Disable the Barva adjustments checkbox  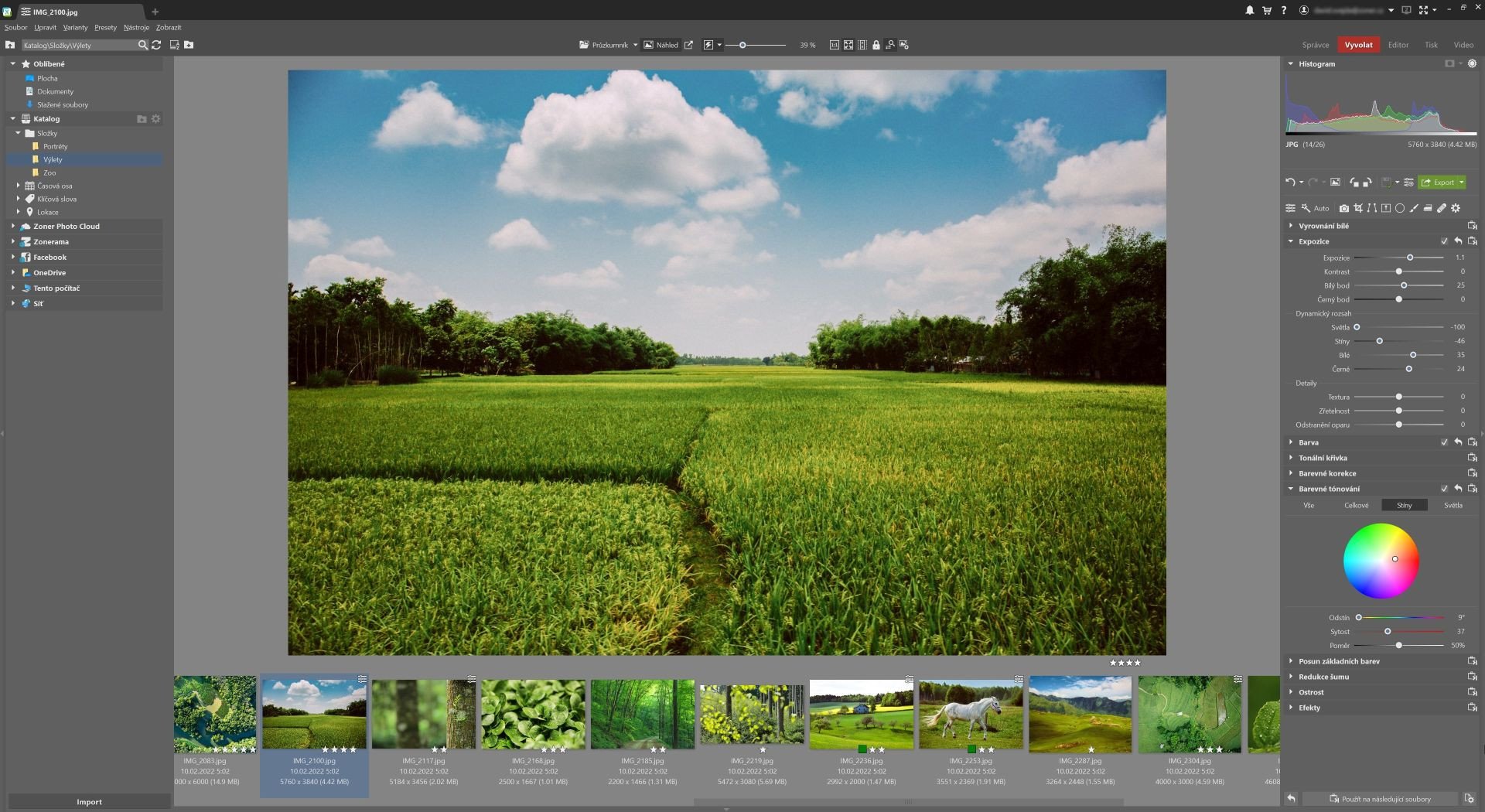tap(1444, 442)
